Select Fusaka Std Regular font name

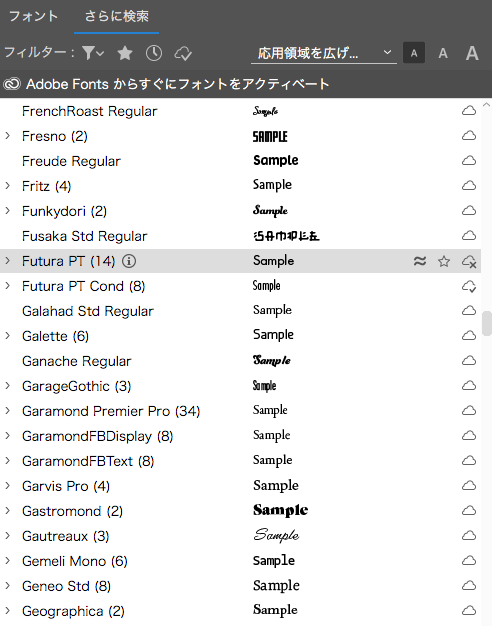[85, 236]
